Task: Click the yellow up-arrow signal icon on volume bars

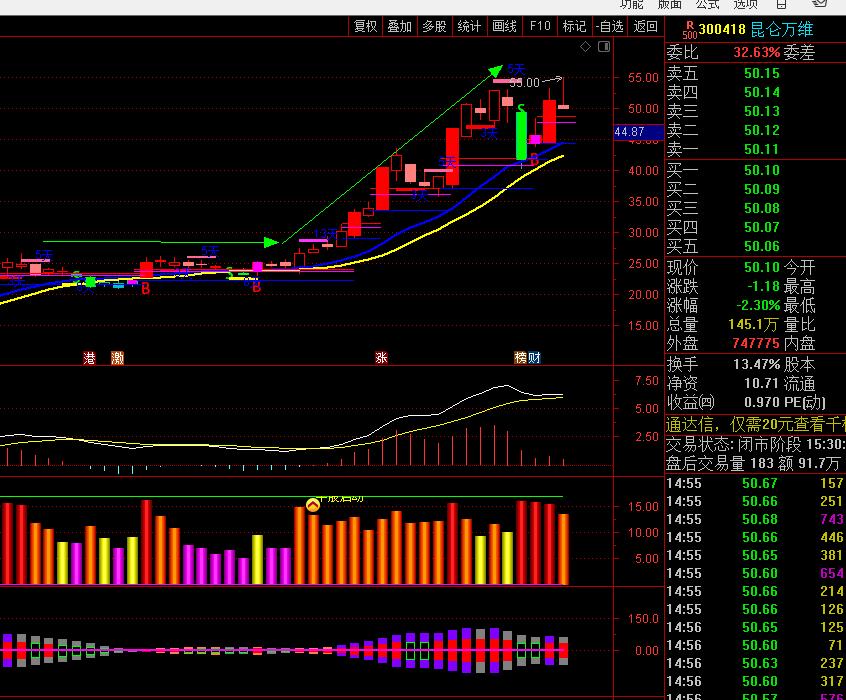Action: point(313,505)
